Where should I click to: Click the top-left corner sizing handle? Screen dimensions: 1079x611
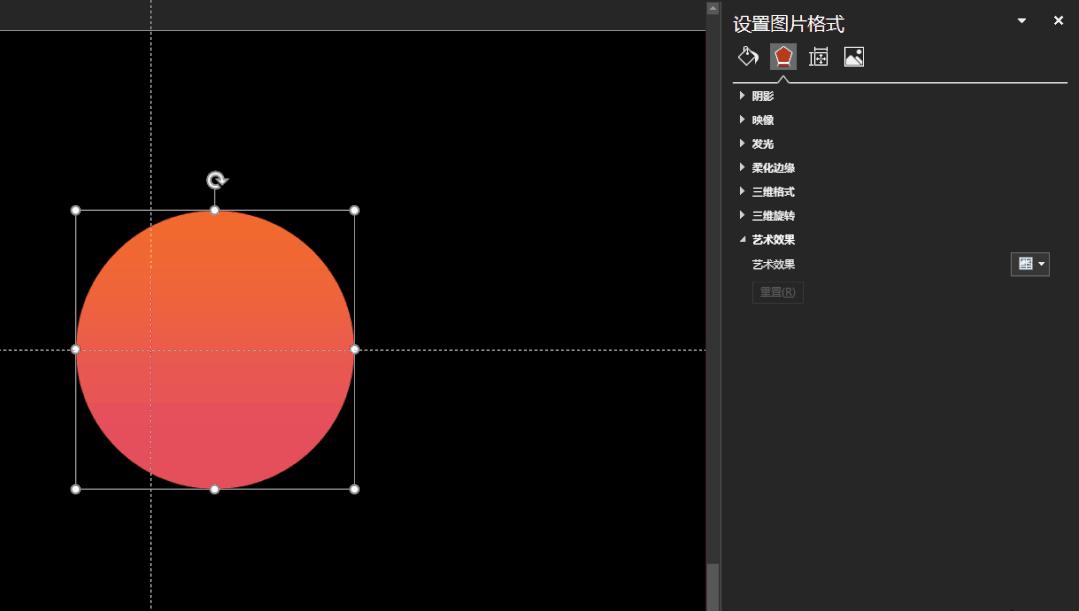[76, 211]
